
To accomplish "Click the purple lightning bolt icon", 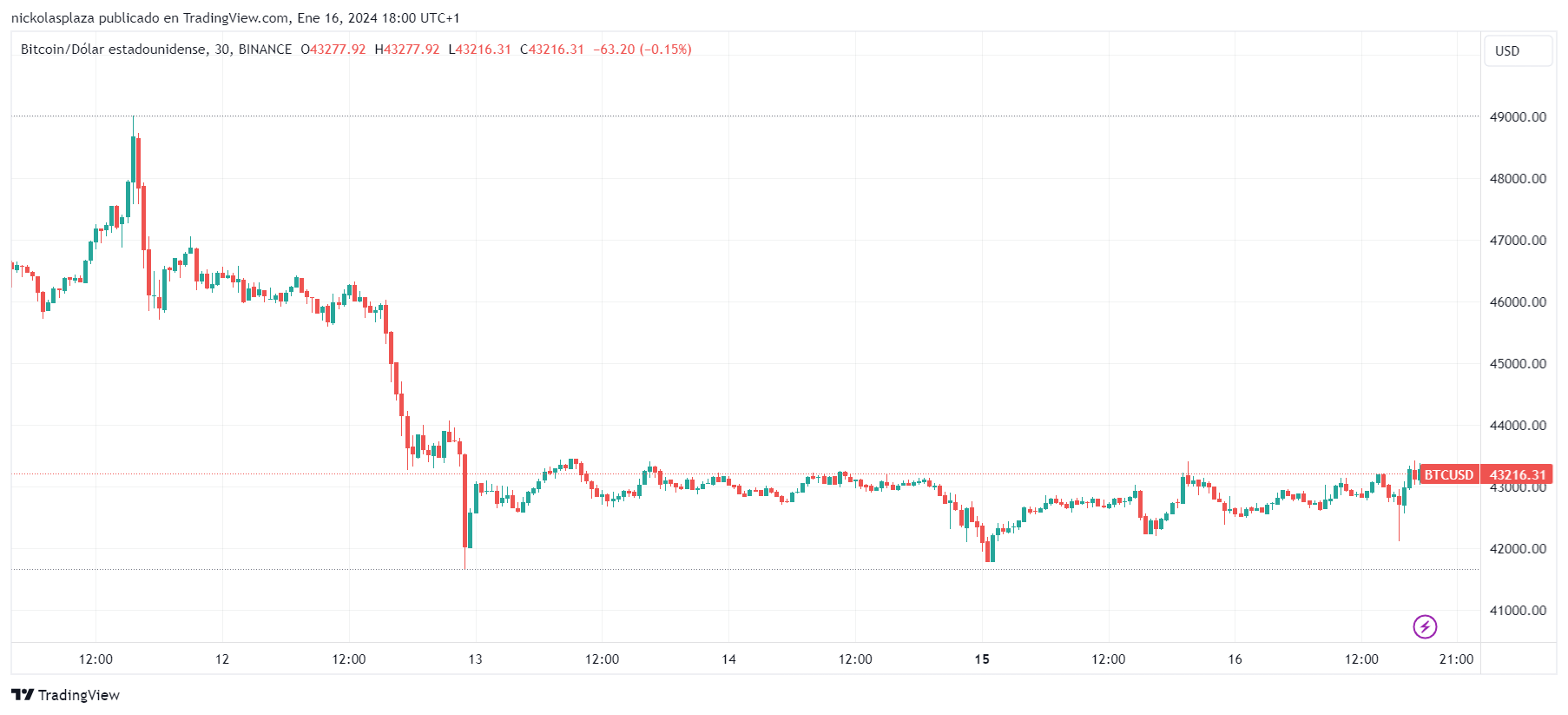I will (1425, 626).
